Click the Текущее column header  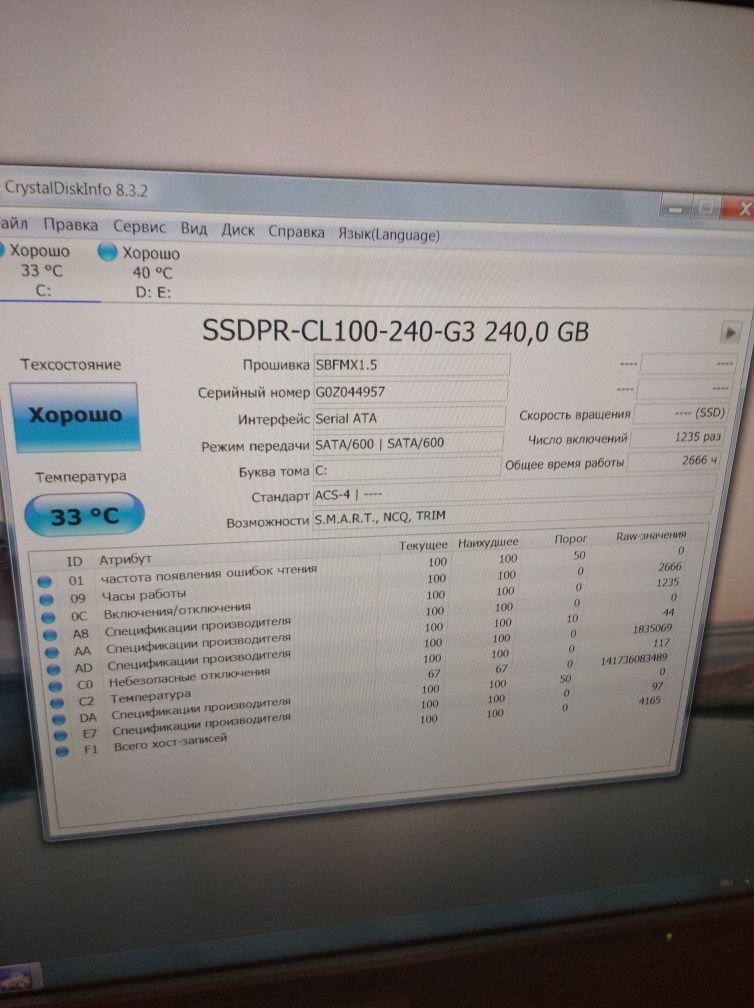(423, 544)
